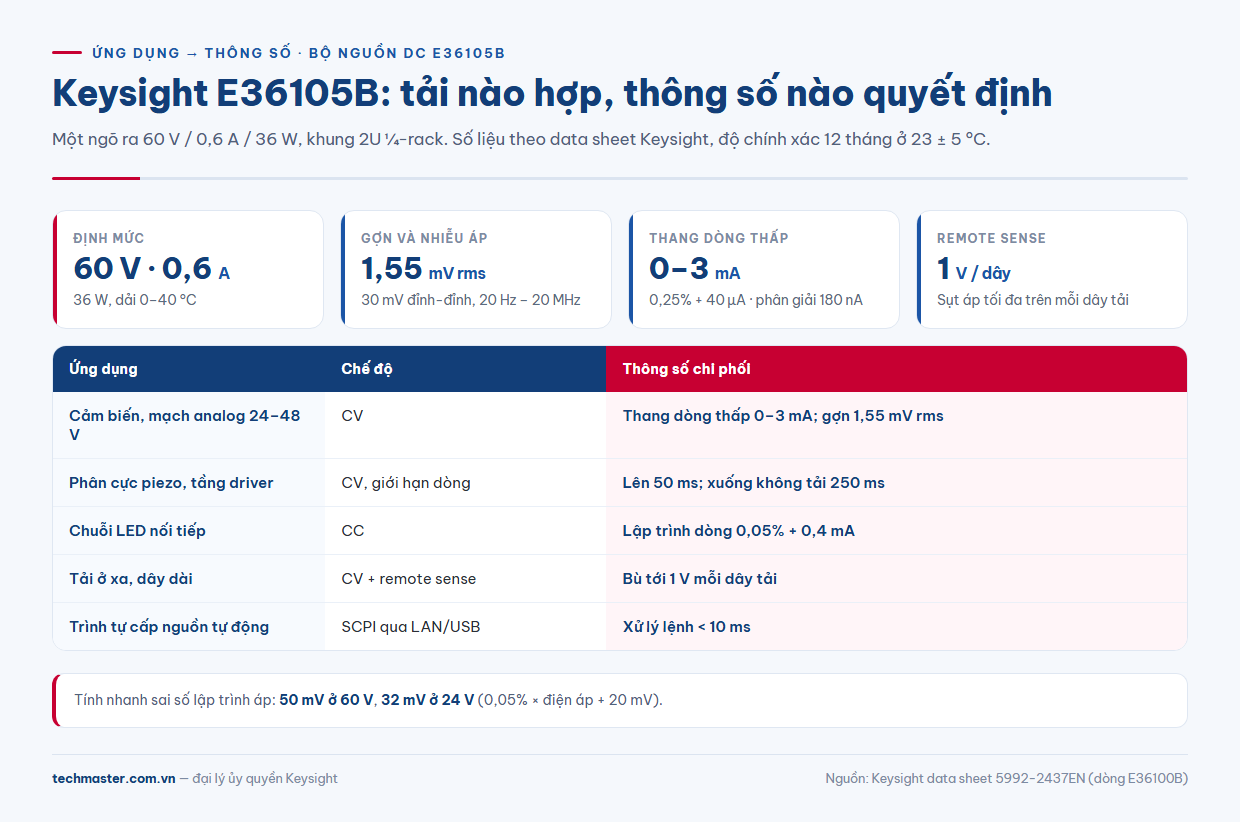Viewport: 1240px width, 822px height.
Task: Click the '1 V / dây' value
Action: (x=974, y=269)
